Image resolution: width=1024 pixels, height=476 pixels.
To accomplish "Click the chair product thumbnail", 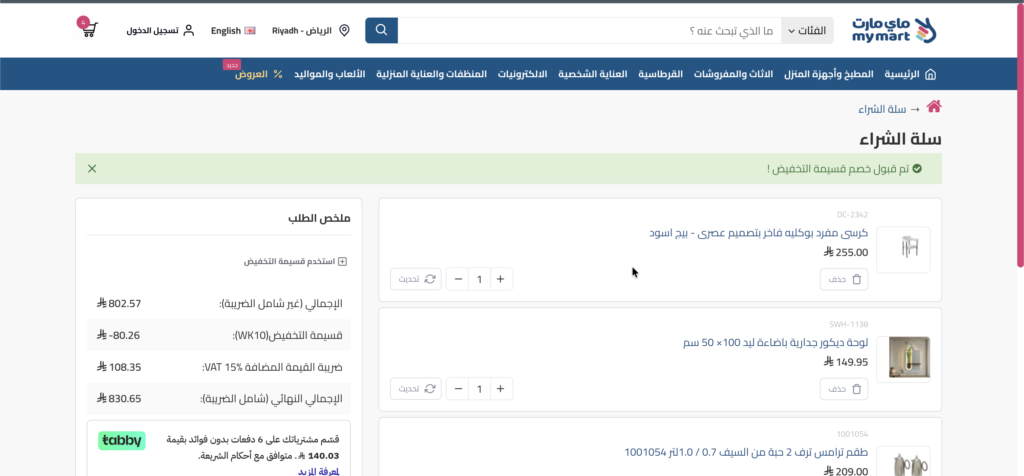I will point(903,249).
